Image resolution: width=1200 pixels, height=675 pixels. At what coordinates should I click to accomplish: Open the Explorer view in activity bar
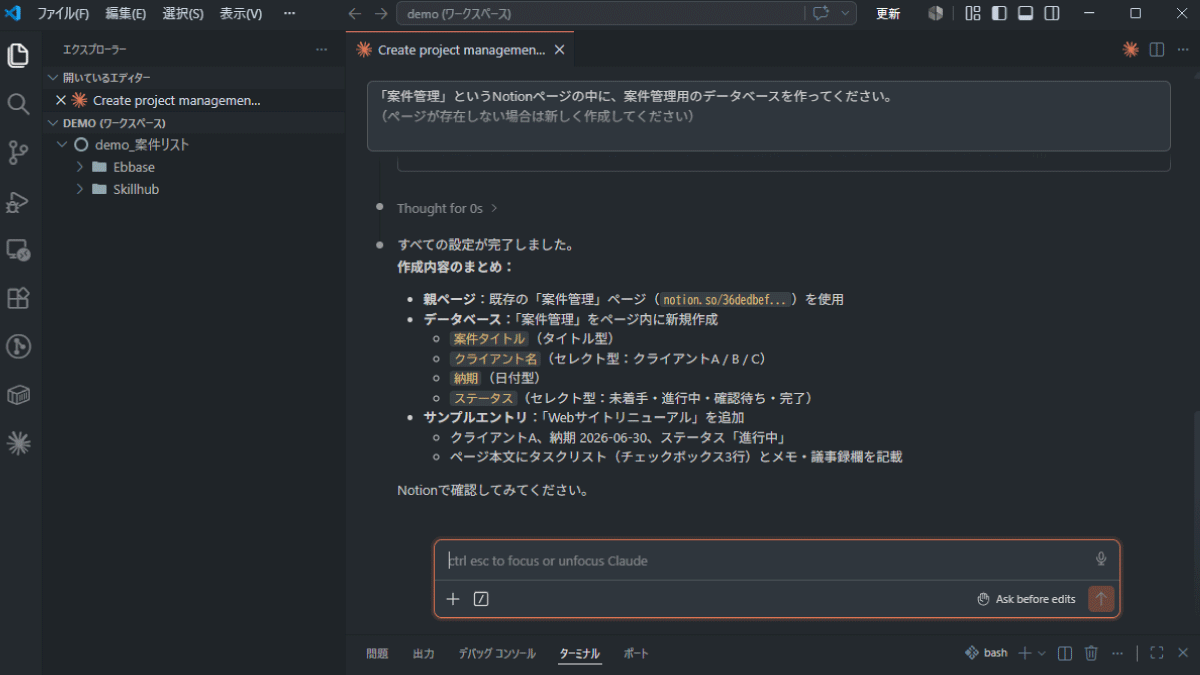[18, 55]
